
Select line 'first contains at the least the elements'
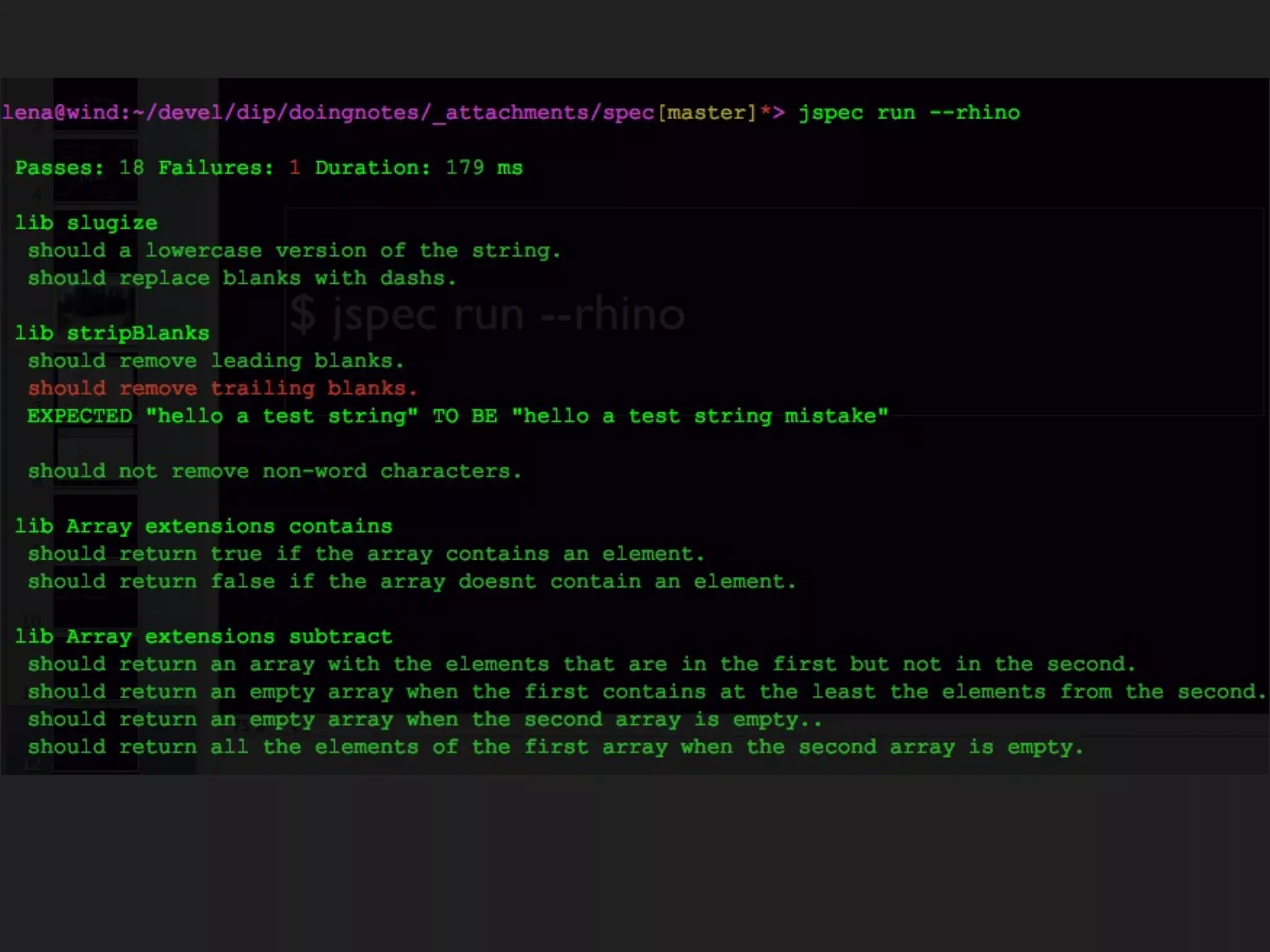(x=647, y=692)
